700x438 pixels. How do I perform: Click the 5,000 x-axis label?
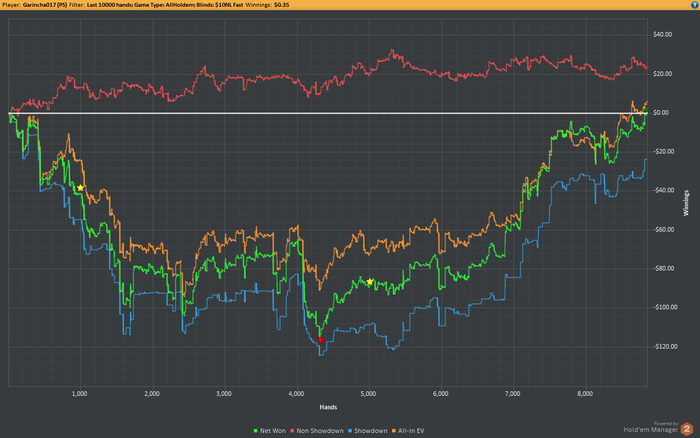[368, 394]
